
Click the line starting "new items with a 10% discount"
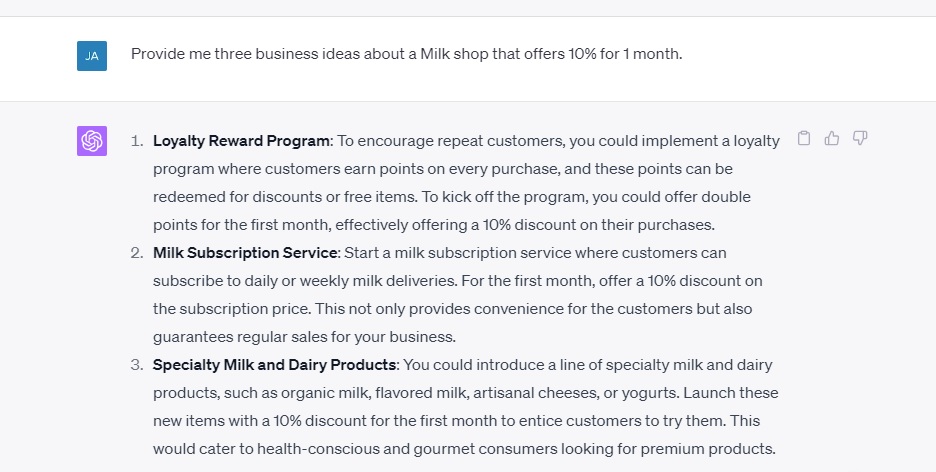465,421
